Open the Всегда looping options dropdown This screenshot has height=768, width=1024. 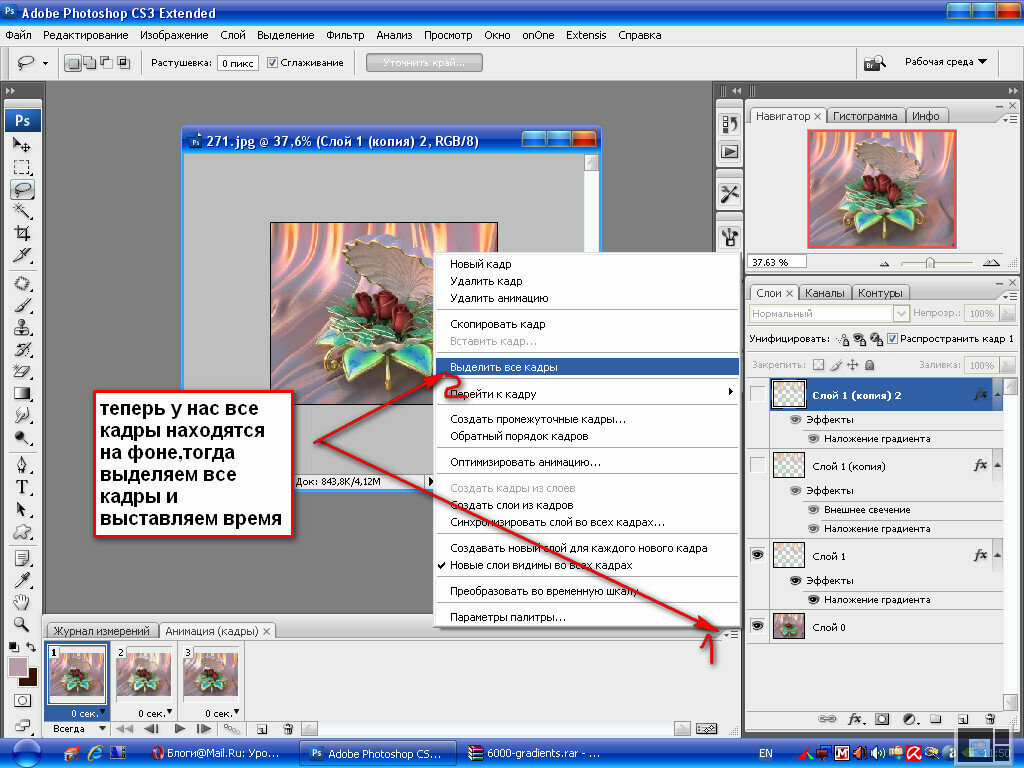(78, 729)
